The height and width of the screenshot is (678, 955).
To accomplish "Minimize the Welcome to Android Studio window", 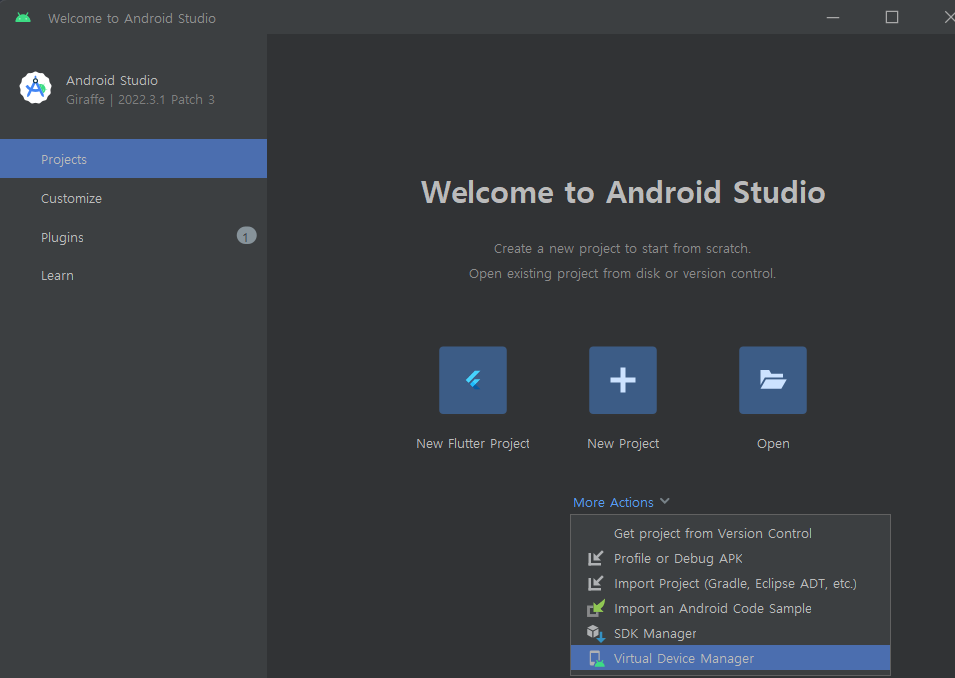I will [x=833, y=18].
